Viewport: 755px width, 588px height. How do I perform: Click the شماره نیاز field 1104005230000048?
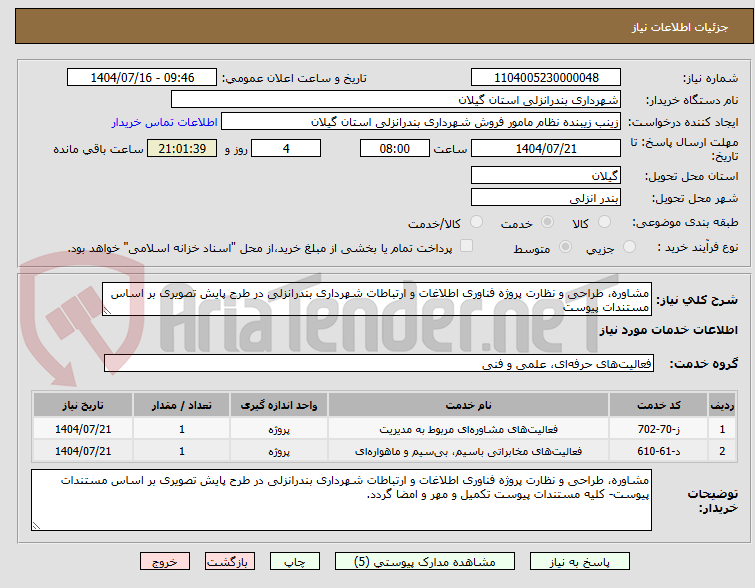(x=546, y=78)
